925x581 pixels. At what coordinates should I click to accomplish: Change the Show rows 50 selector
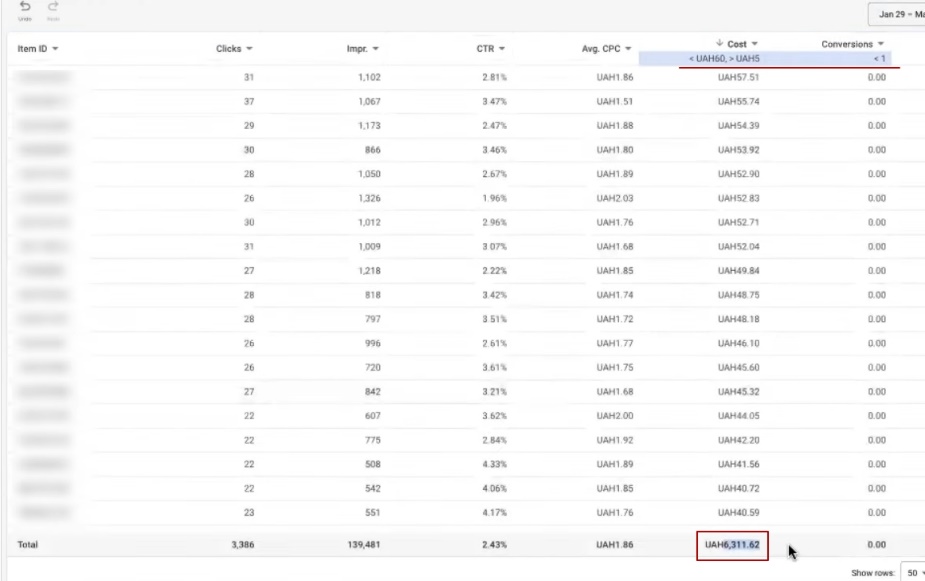coord(912,573)
